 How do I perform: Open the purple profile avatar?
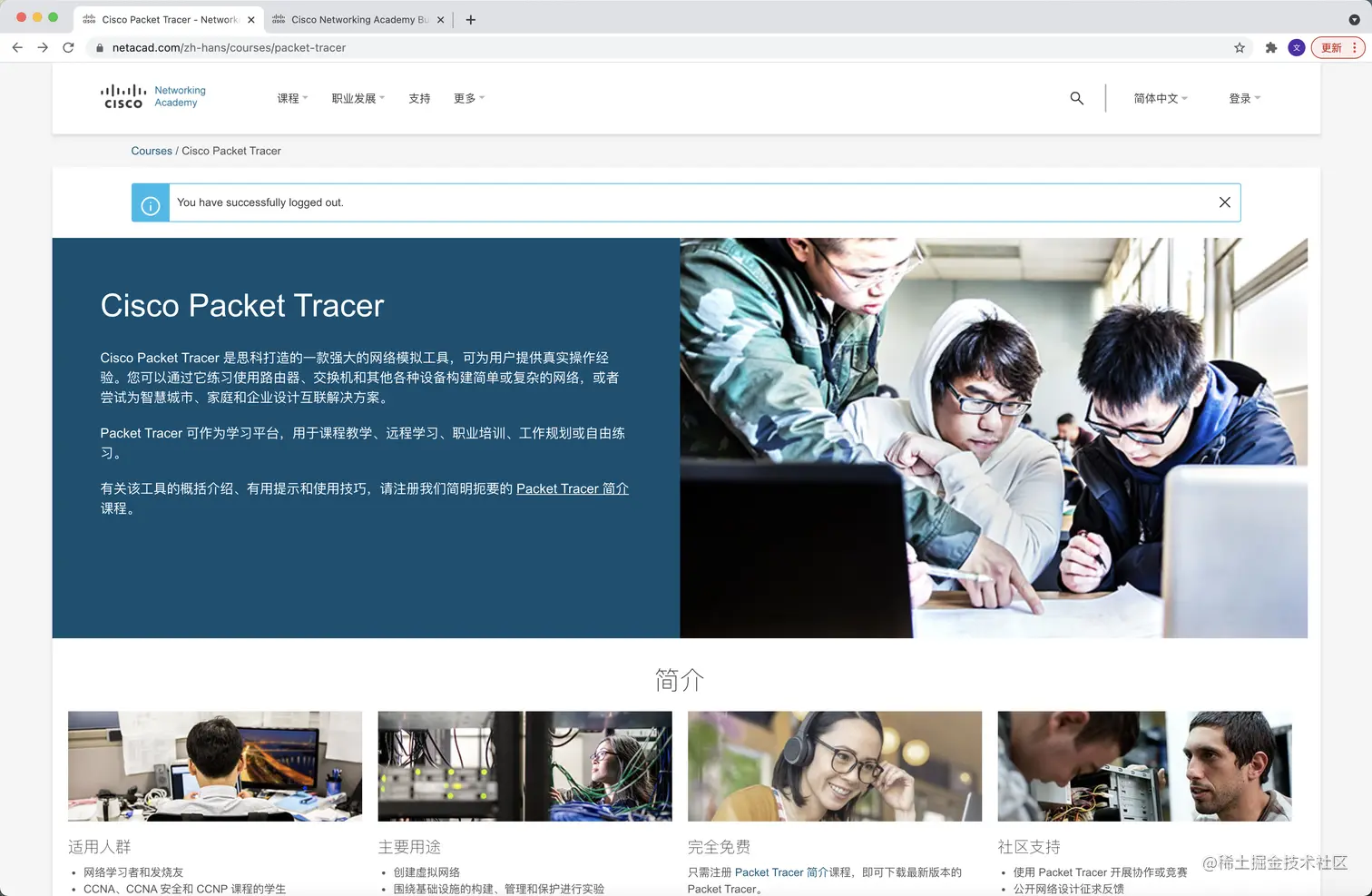[1297, 47]
